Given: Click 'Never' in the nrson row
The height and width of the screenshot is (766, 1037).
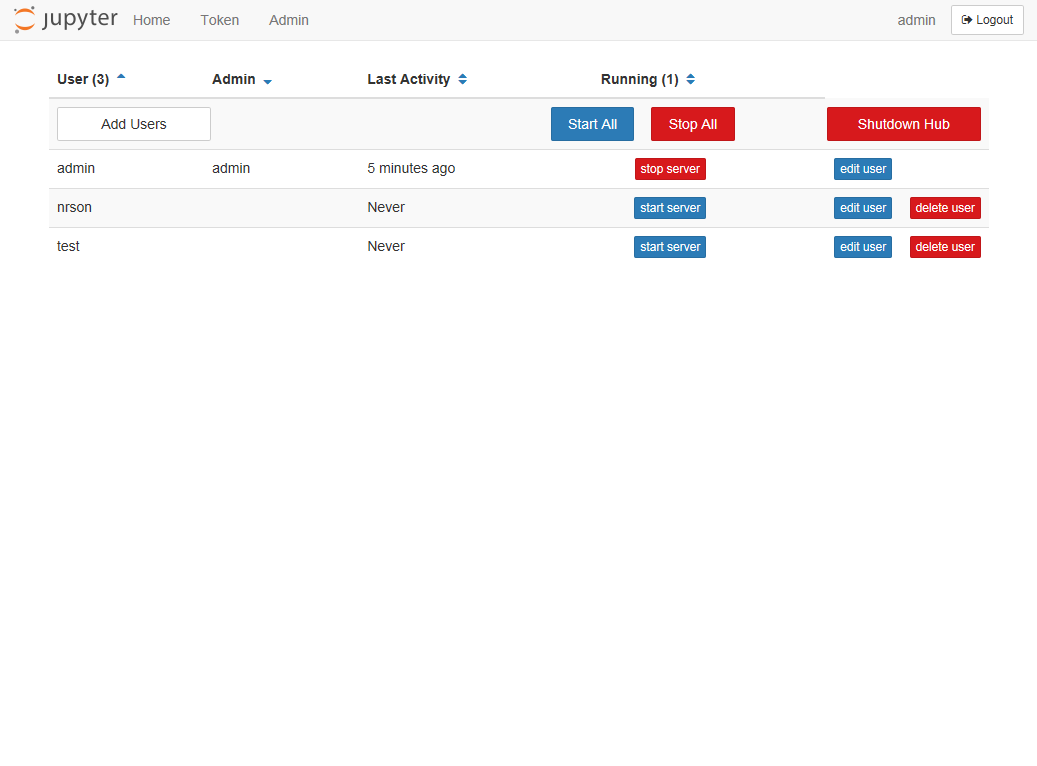Looking at the screenshot, I should point(386,207).
